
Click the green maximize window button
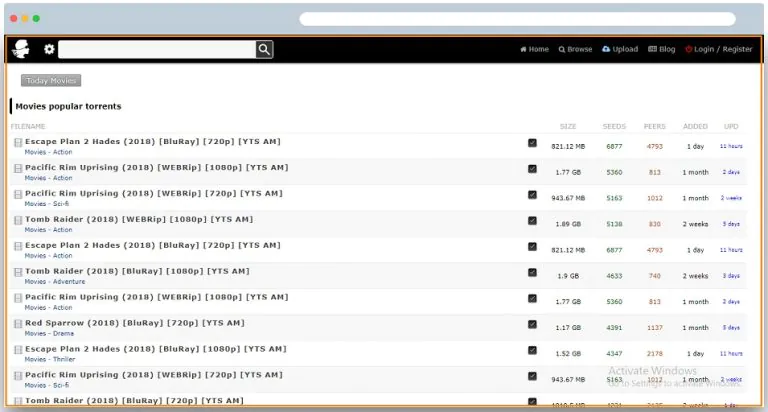[x=36, y=19]
